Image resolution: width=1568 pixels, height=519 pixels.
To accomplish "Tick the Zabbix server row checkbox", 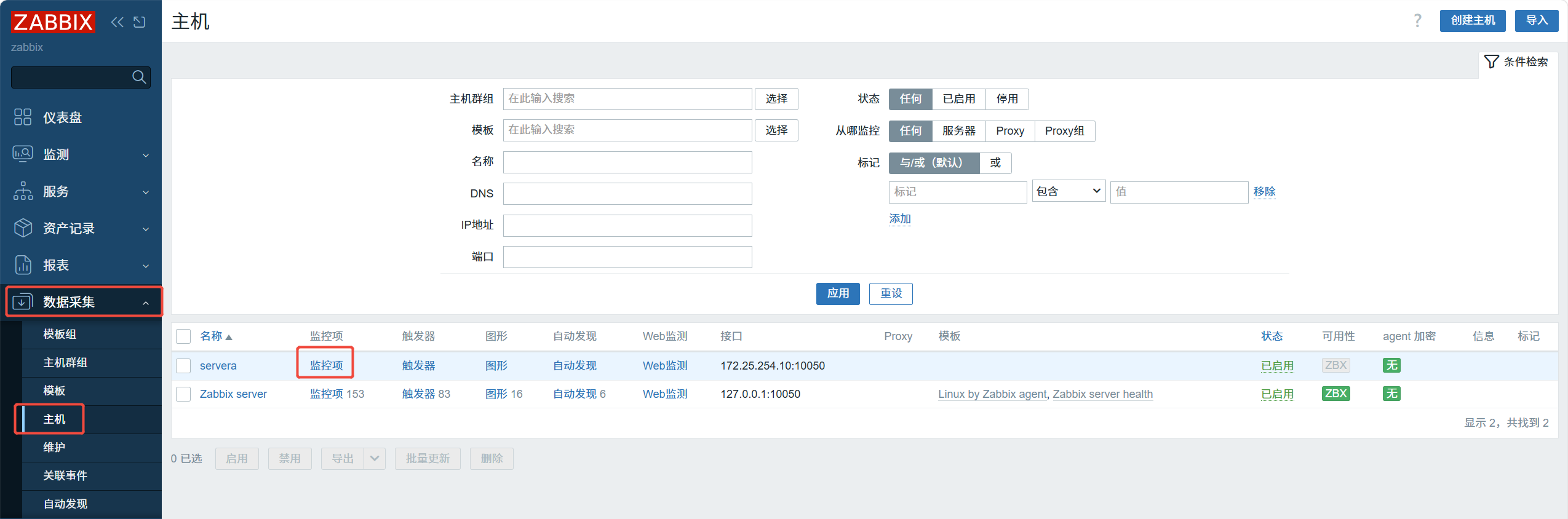I will [x=183, y=394].
